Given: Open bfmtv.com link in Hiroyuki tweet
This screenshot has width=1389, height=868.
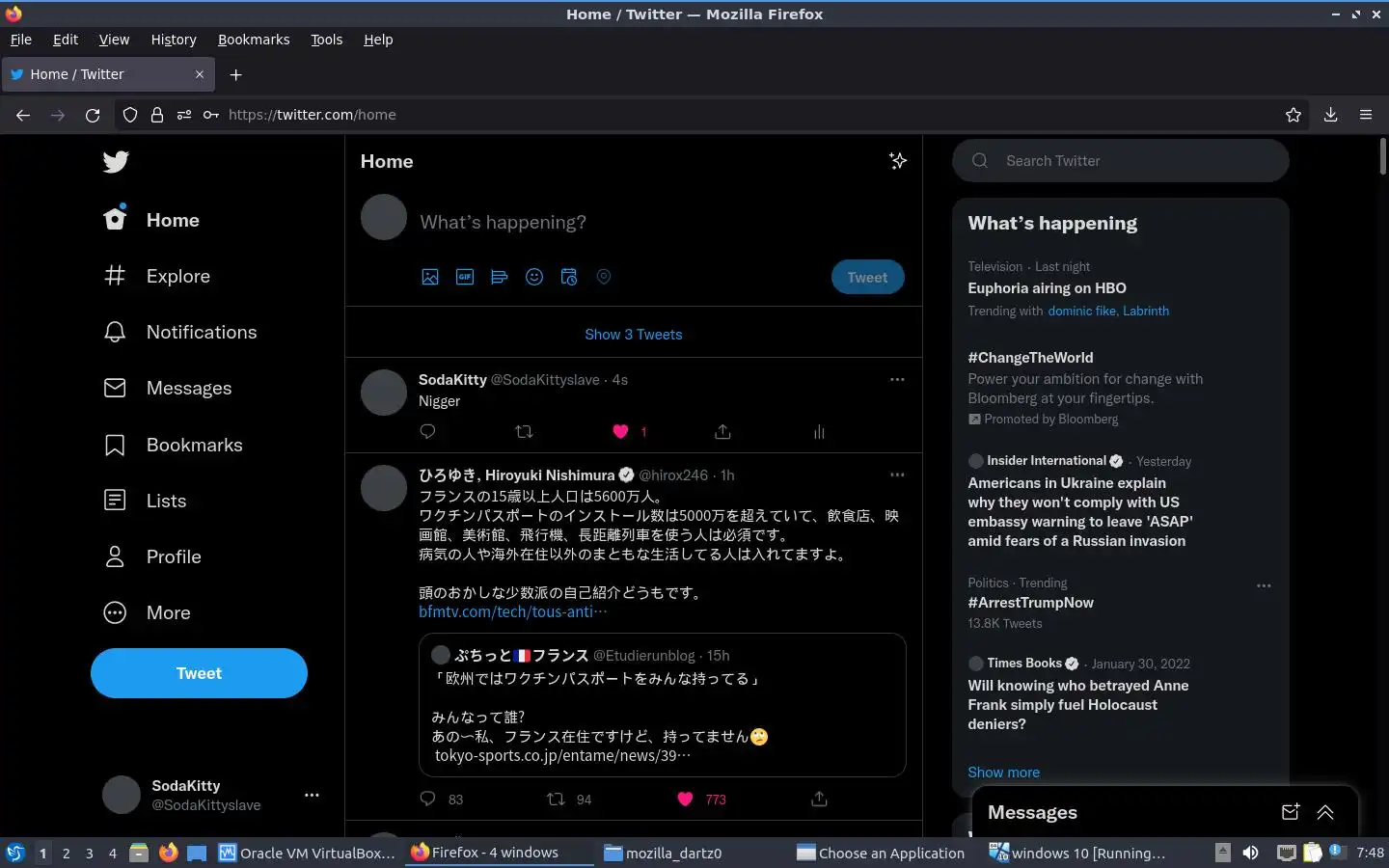Looking at the screenshot, I should [513, 611].
